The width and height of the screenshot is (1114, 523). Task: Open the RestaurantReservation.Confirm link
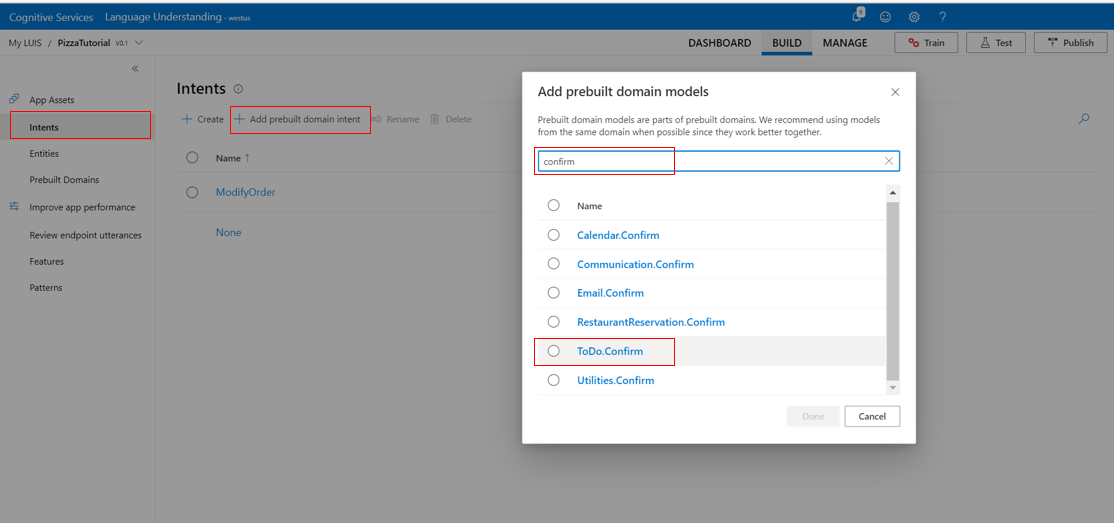(x=650, y=322)
